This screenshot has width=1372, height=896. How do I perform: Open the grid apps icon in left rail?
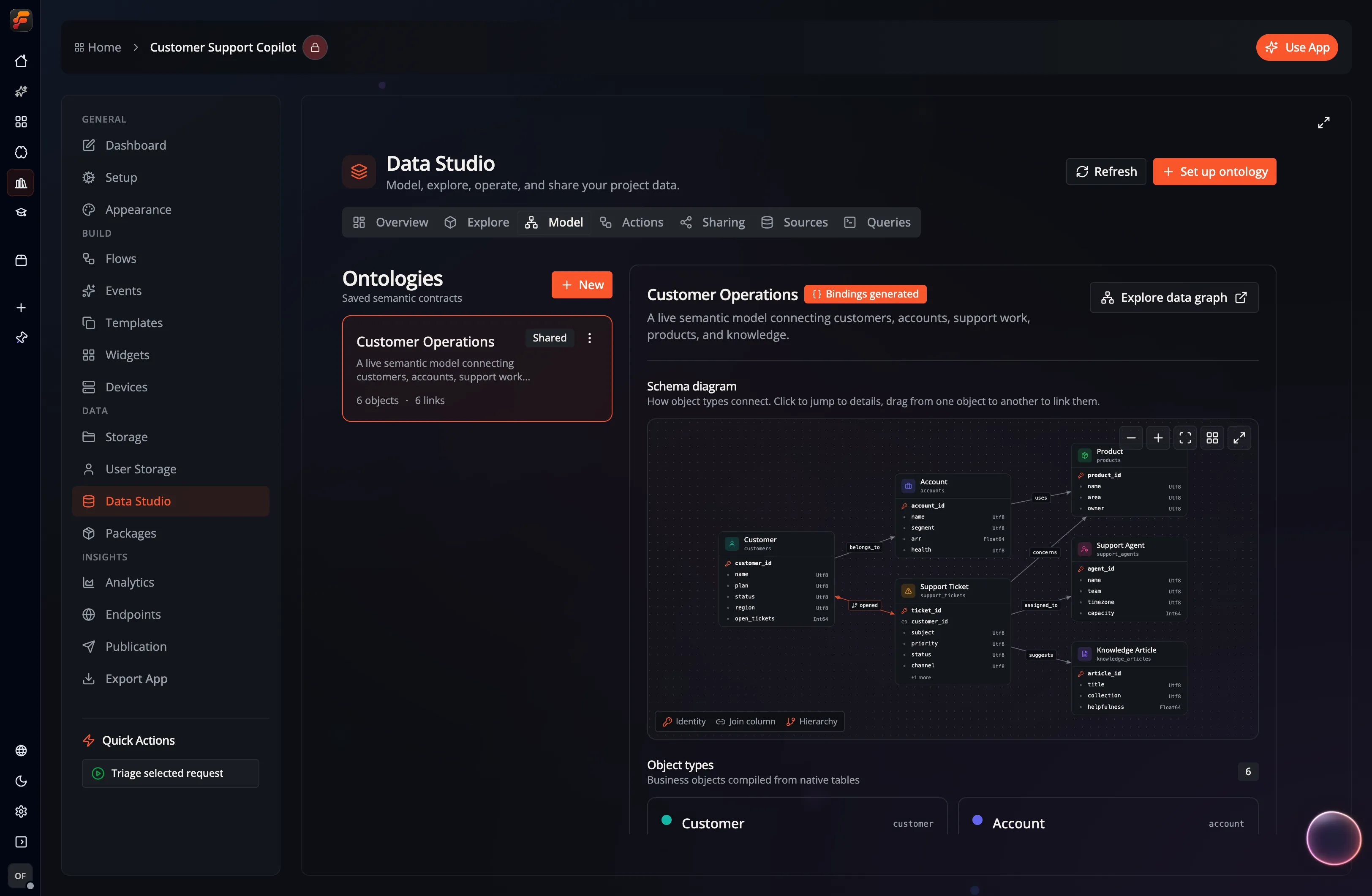pyautogui.click(x=21, y=122)
